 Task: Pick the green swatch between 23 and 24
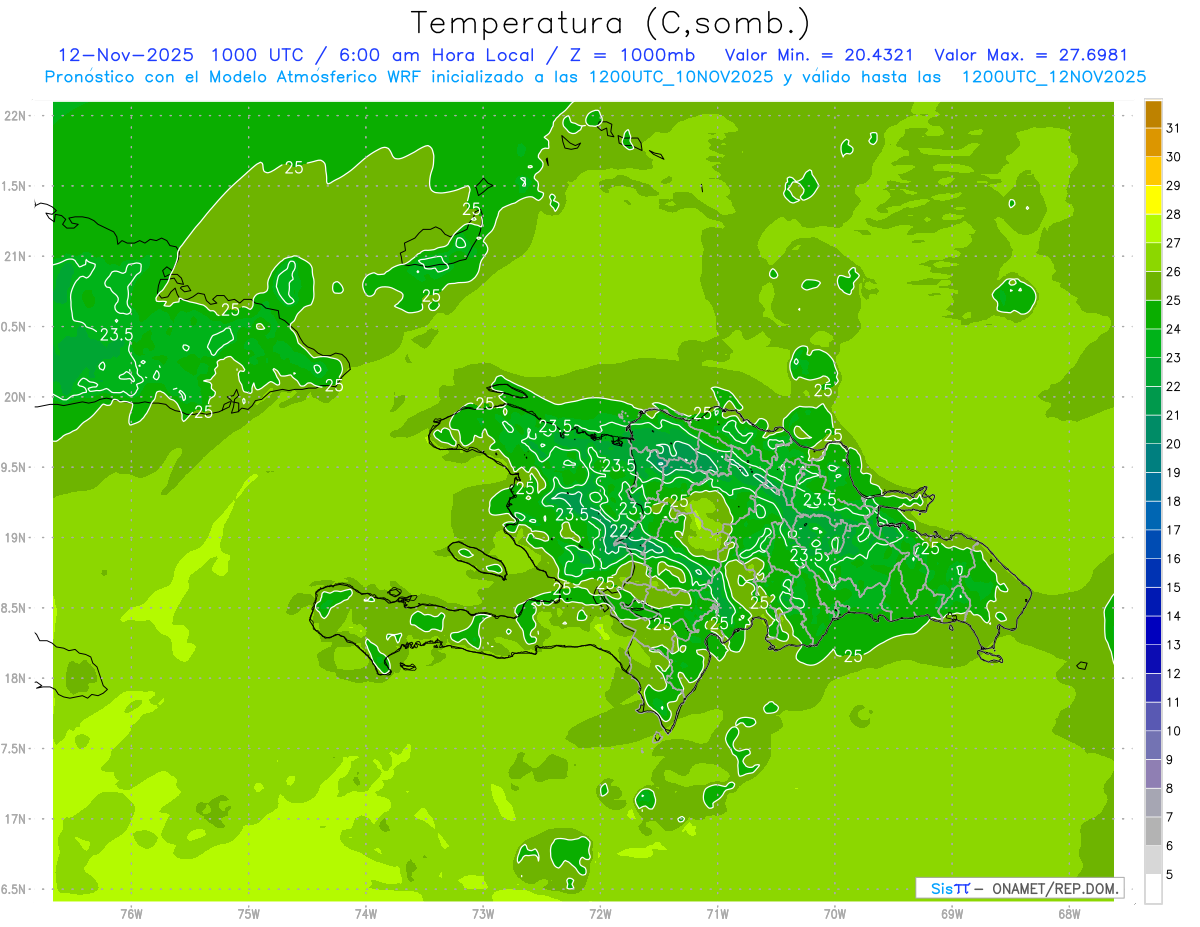click(x=1153, y=343)
